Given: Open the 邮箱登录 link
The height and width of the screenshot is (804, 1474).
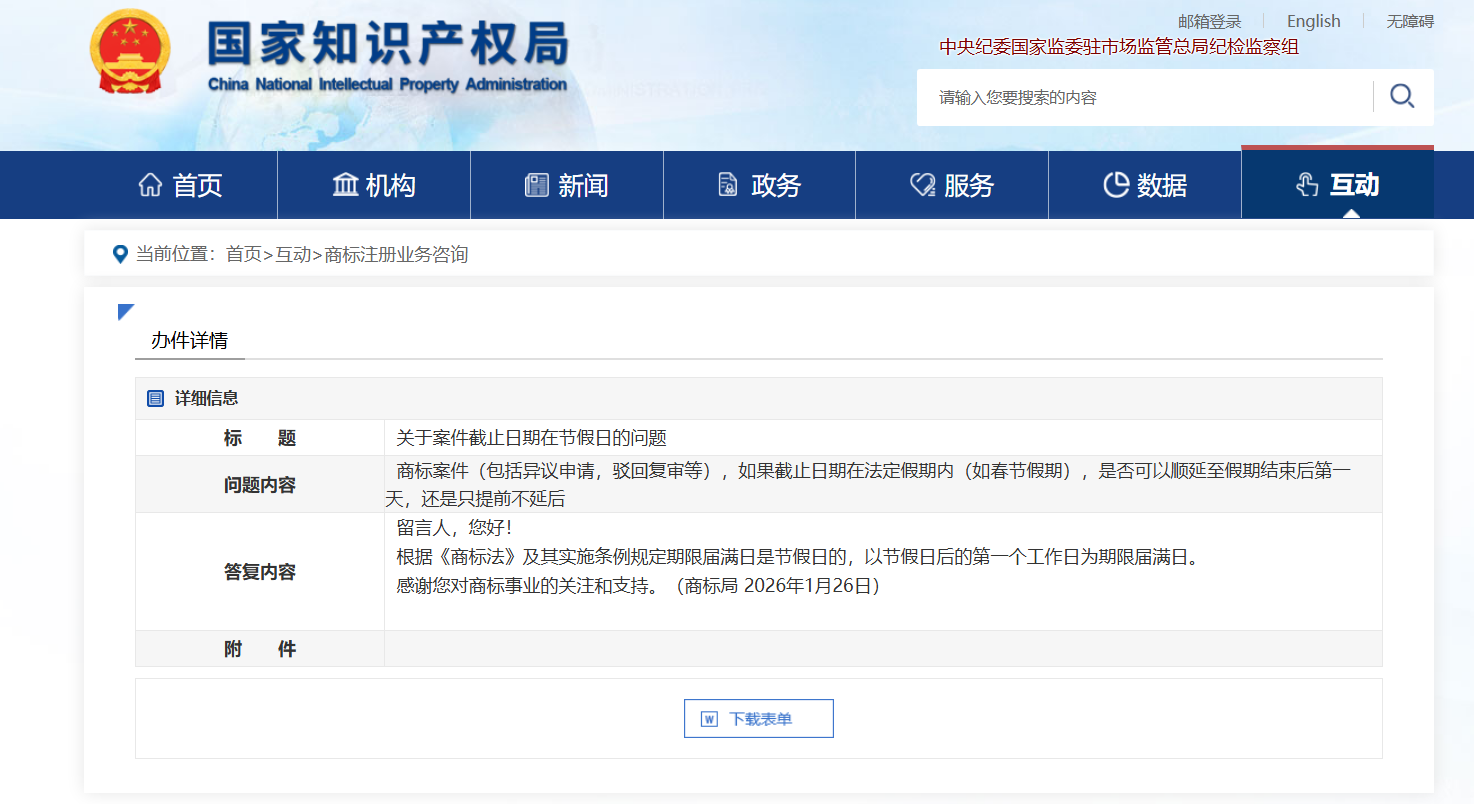Looking at the screenshot, I should coord(1209,21).
